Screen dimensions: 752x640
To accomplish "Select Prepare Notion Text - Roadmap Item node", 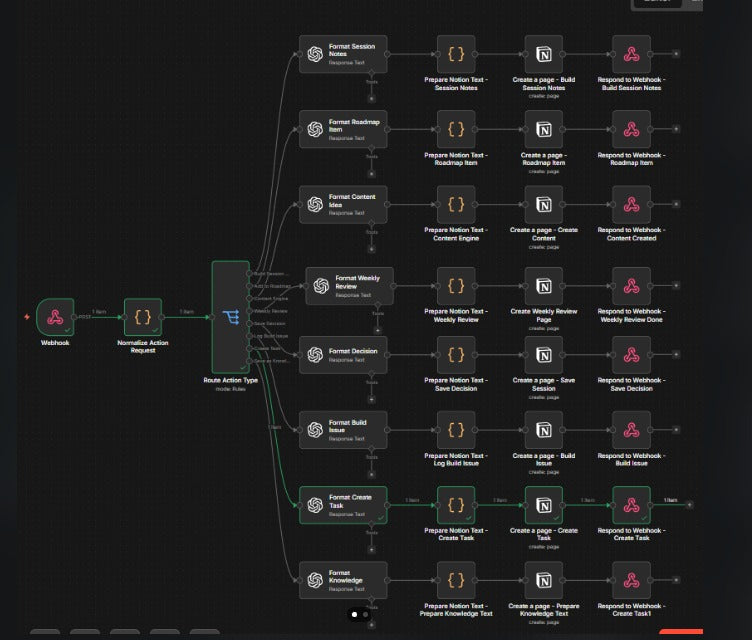I will [x=456, y=130].
